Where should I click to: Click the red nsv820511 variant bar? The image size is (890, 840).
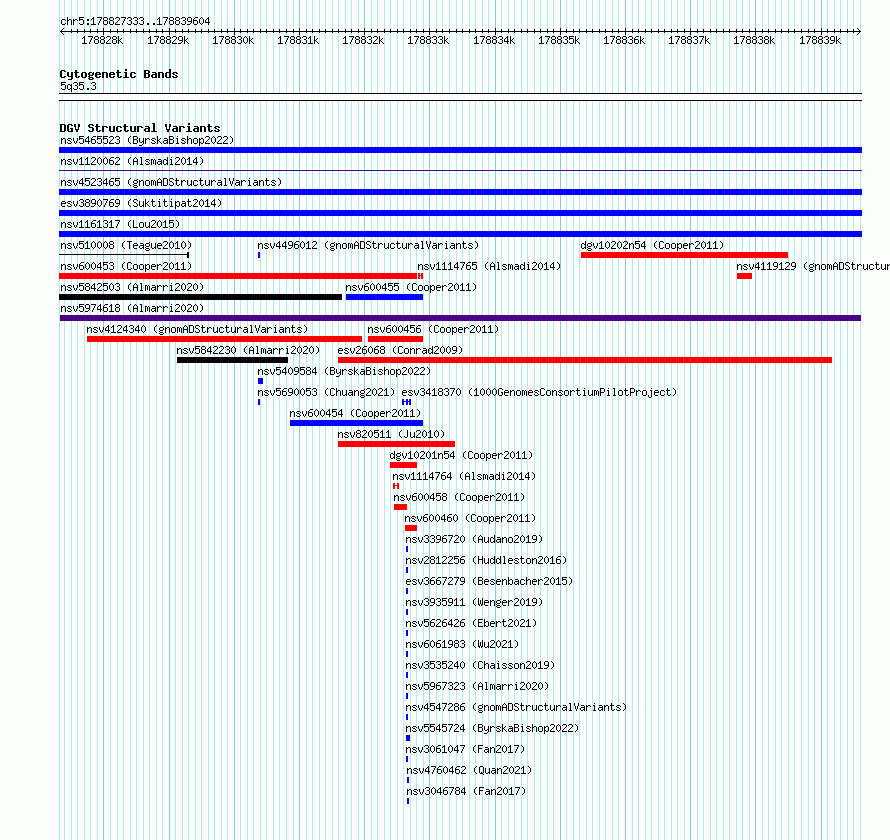click(x=396, y=444)
